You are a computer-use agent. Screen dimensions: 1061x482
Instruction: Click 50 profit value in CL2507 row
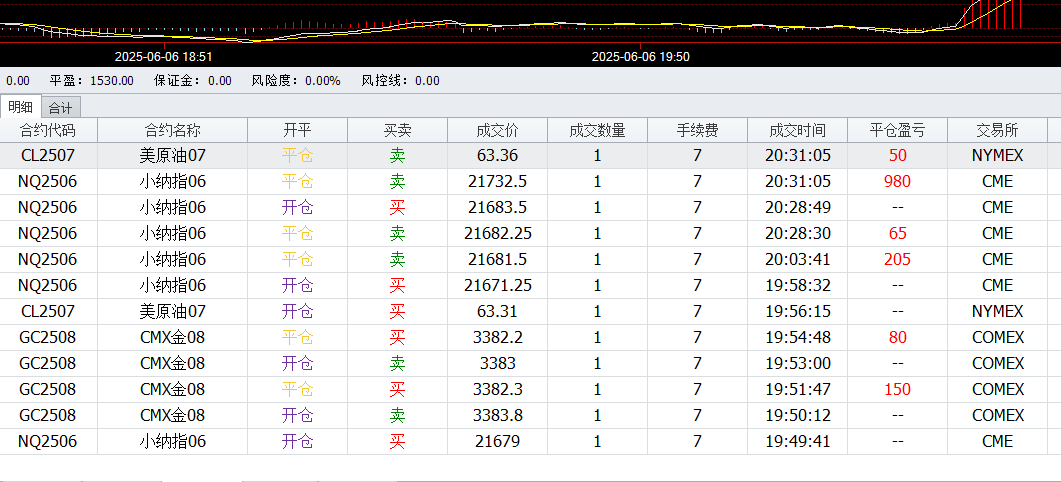click(x=897, y=156)
